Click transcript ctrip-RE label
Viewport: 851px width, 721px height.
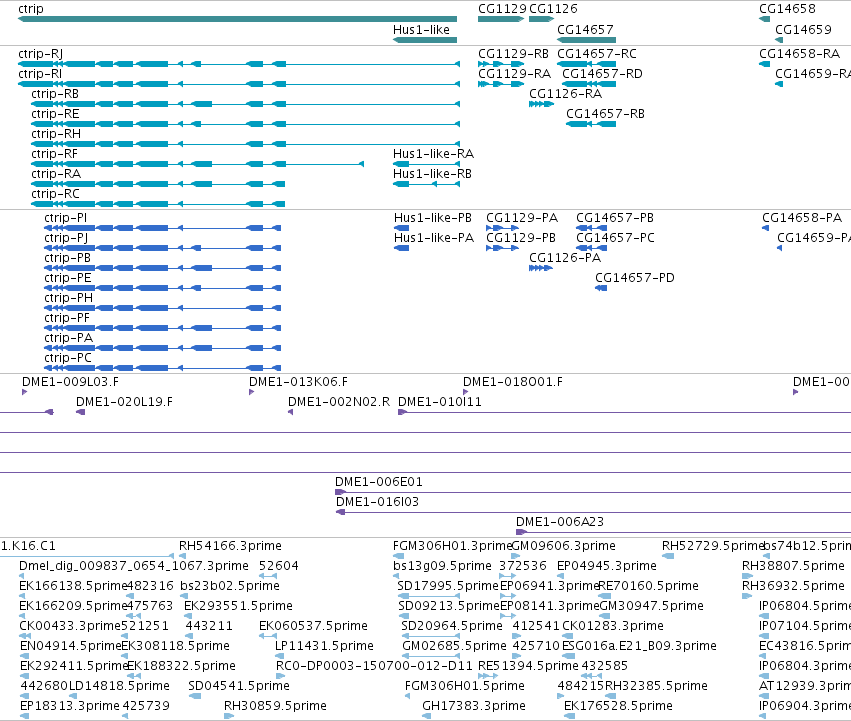[x=55, y=114]
